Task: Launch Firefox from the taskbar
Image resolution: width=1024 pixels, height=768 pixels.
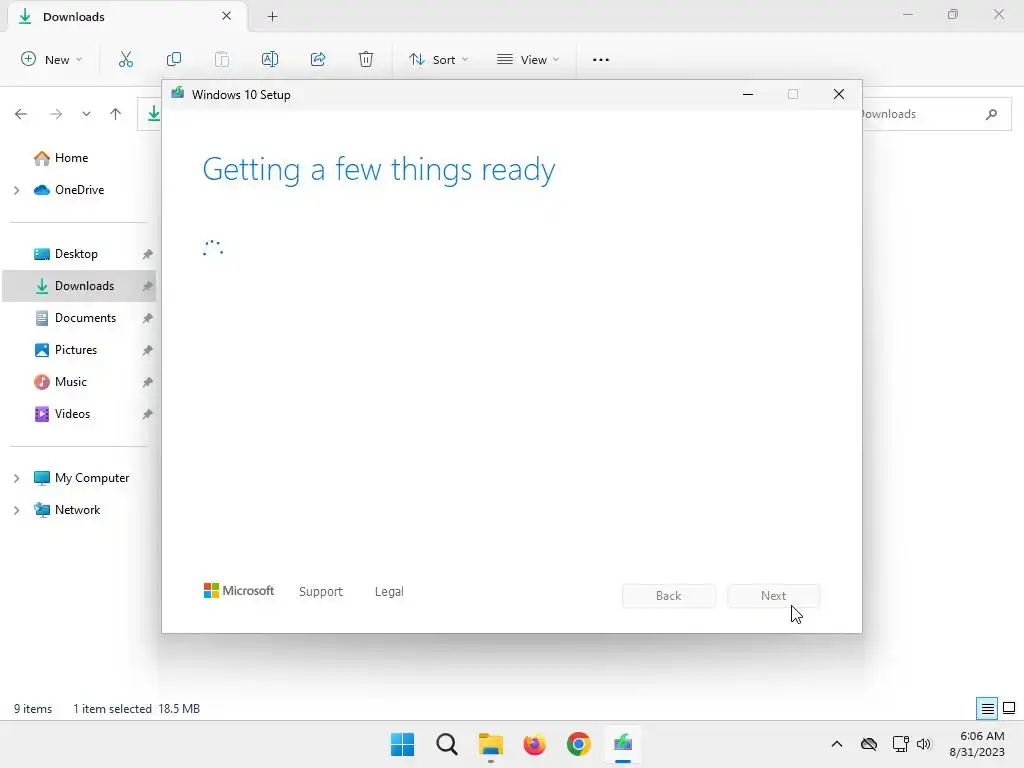Action: 534,744
